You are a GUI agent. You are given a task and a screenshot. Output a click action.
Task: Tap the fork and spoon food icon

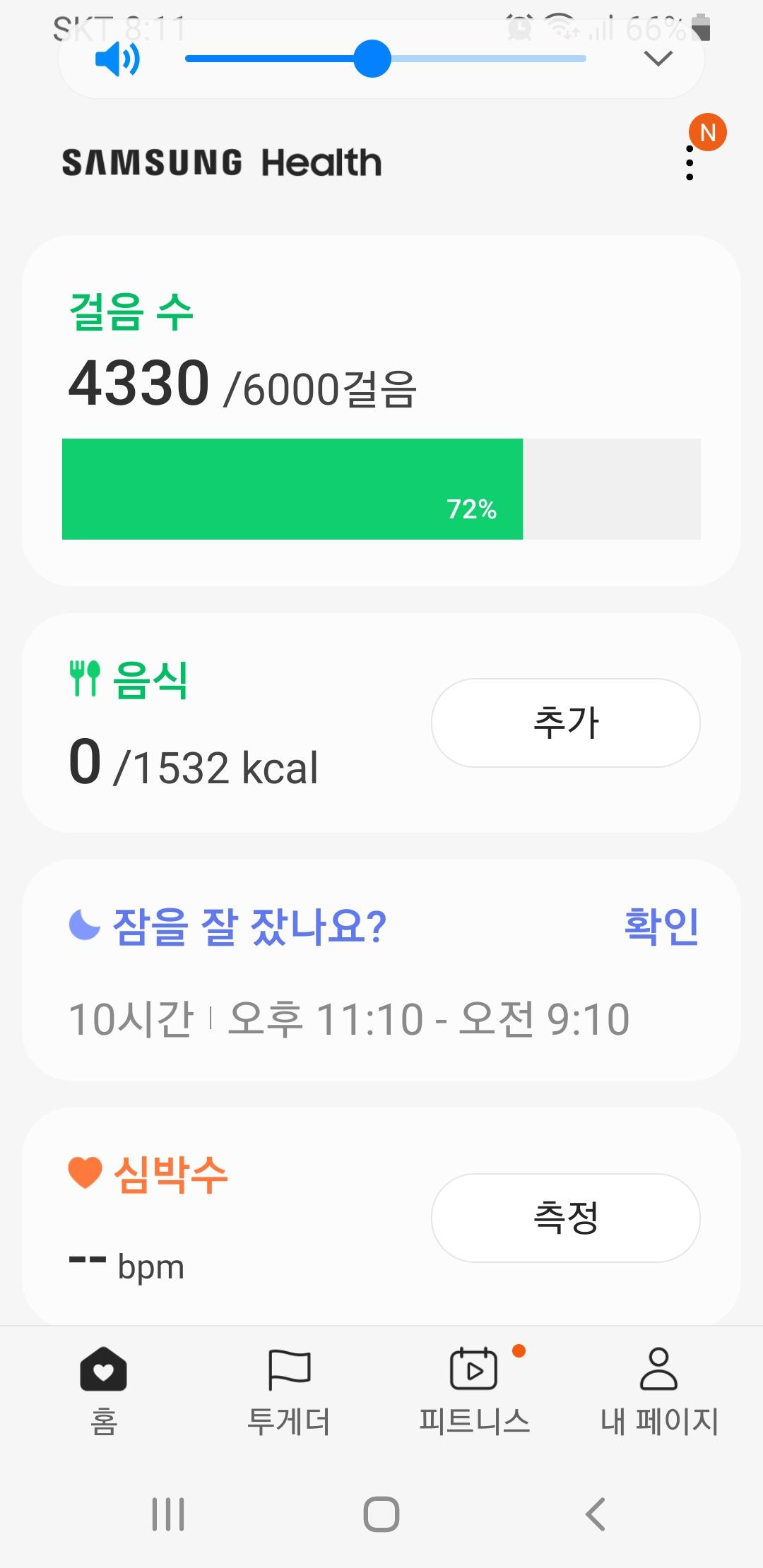coord(85,679)
